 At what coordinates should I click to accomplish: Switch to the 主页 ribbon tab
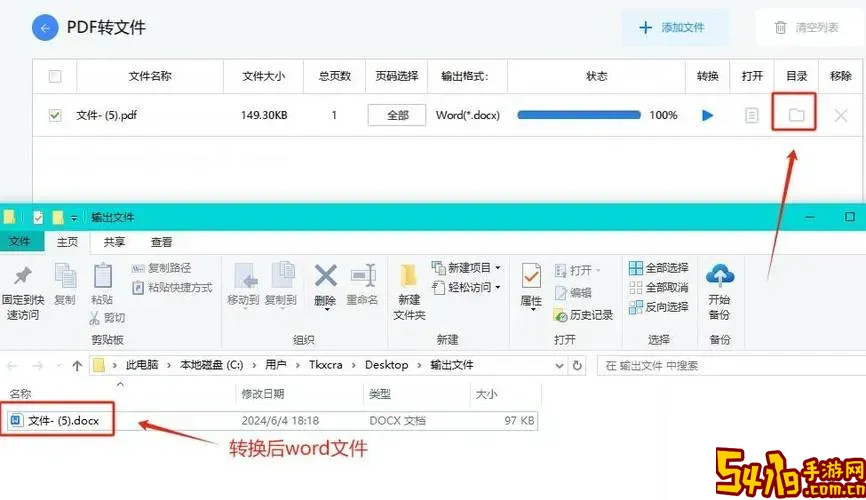tap(67, 242)
